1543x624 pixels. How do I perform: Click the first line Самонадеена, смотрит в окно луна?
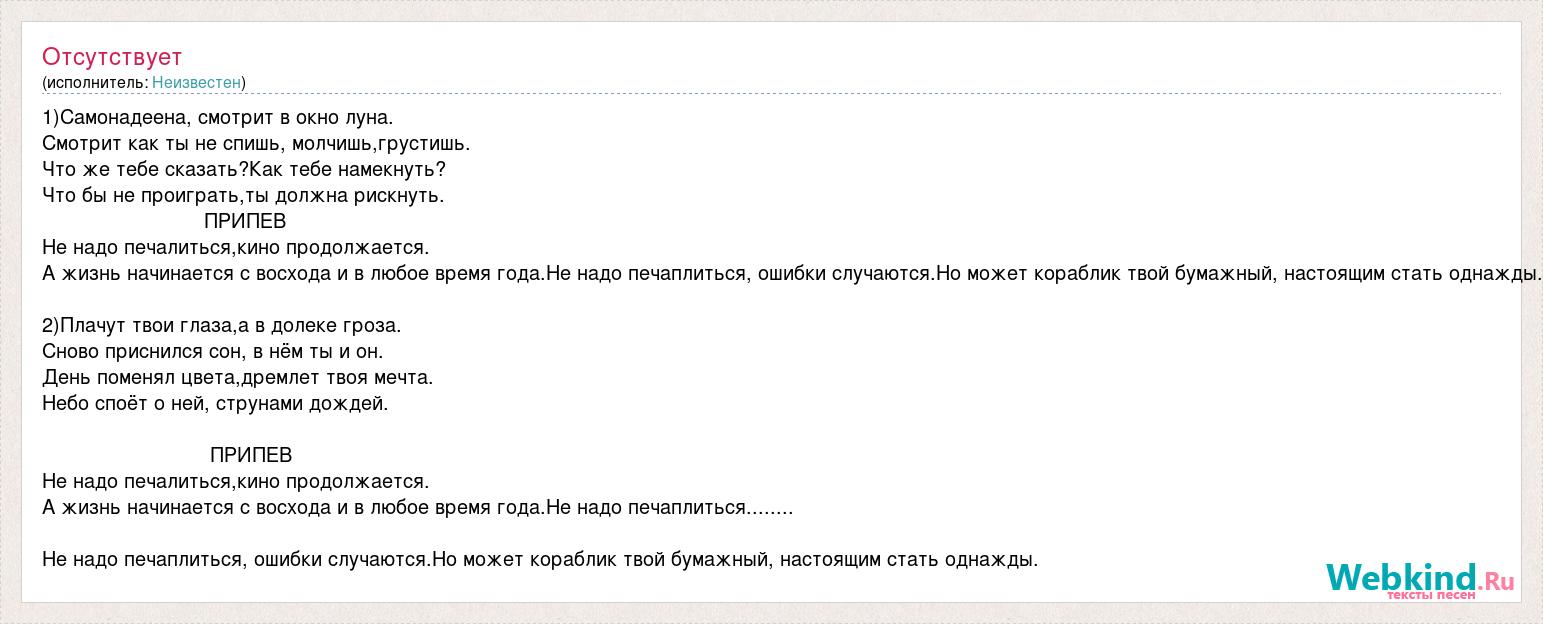[218, 118]
